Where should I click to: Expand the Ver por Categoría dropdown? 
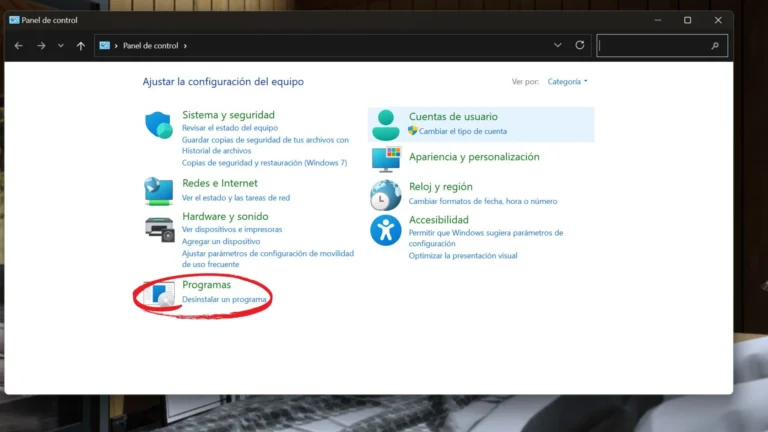point(567,81)
